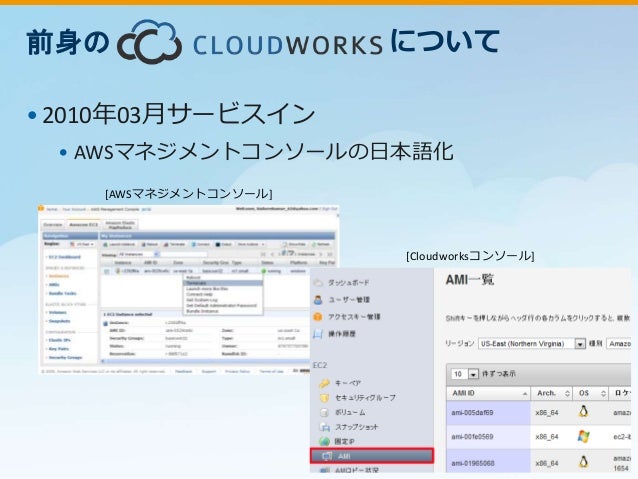Click the Linux penguin icon for ami-005daf69
Viewport: 638px width, 479px height.
point(583,412)
